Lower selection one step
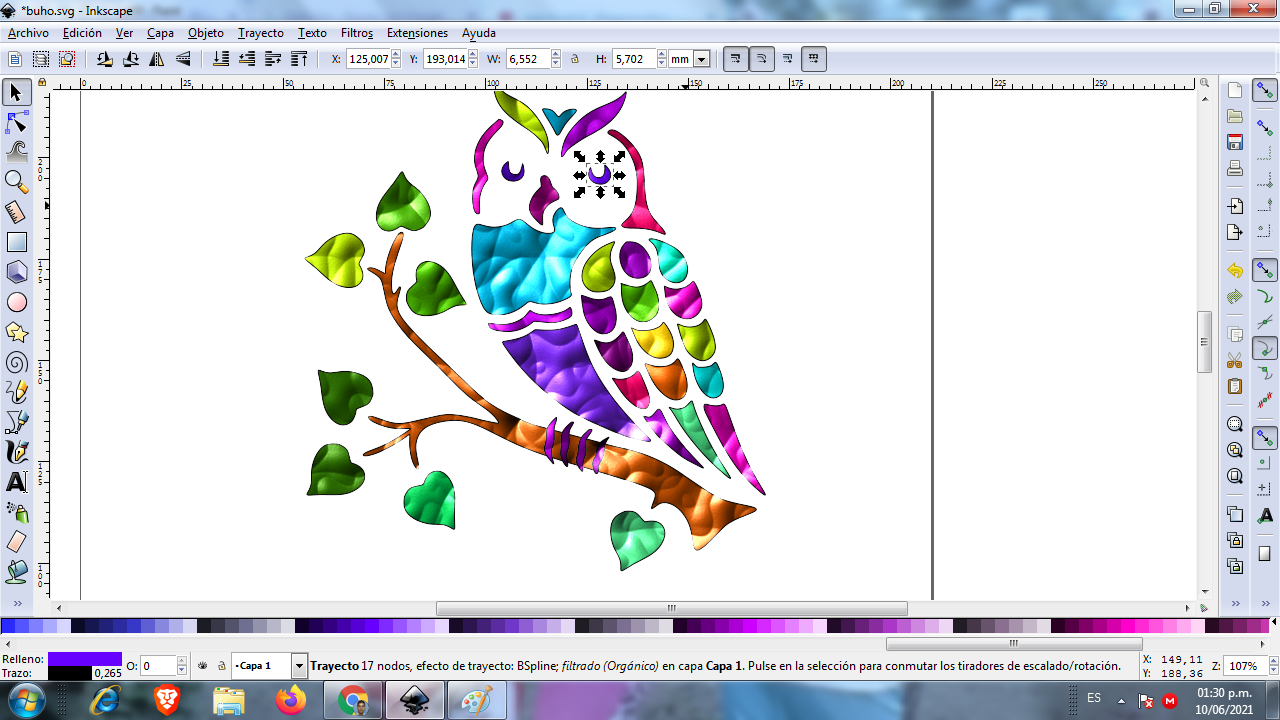This screenshot has height=720, width=1280. click(x=248, y=59)
